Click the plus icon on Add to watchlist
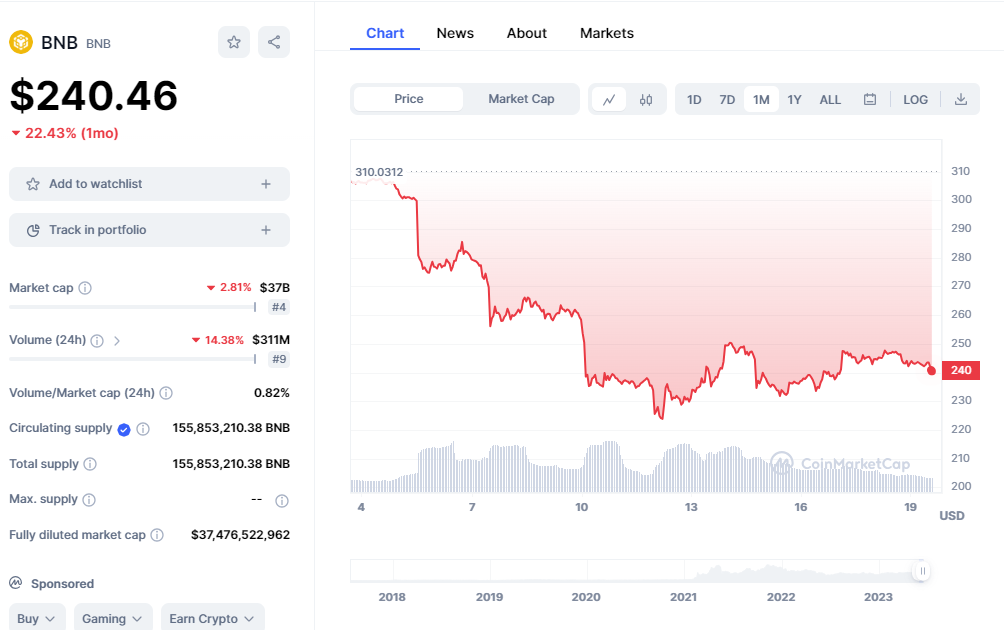The height and width of the screenshot is (630, 1004). click(266, 184)
